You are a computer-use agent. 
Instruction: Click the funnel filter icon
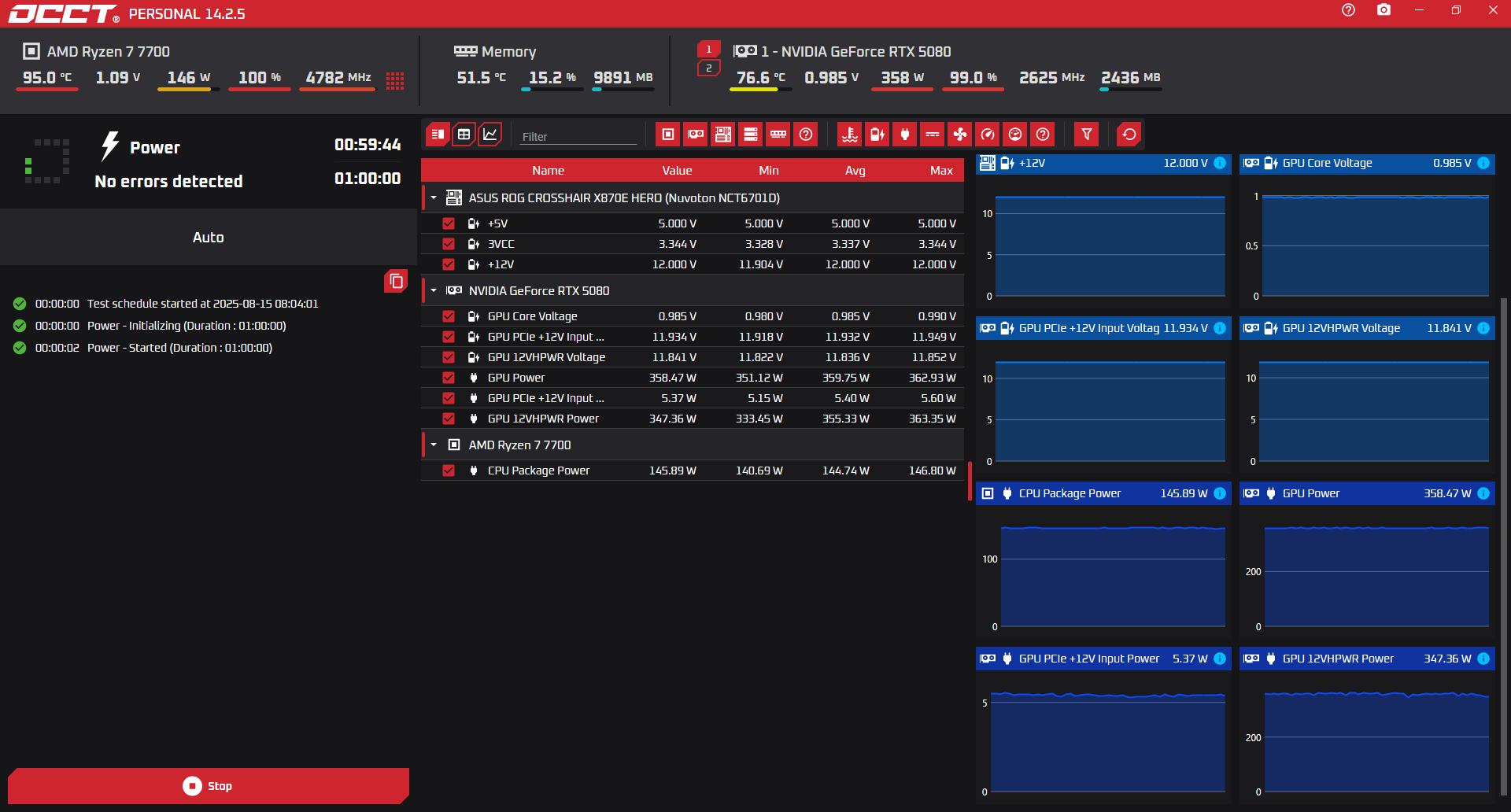(x=1087, y=135)
